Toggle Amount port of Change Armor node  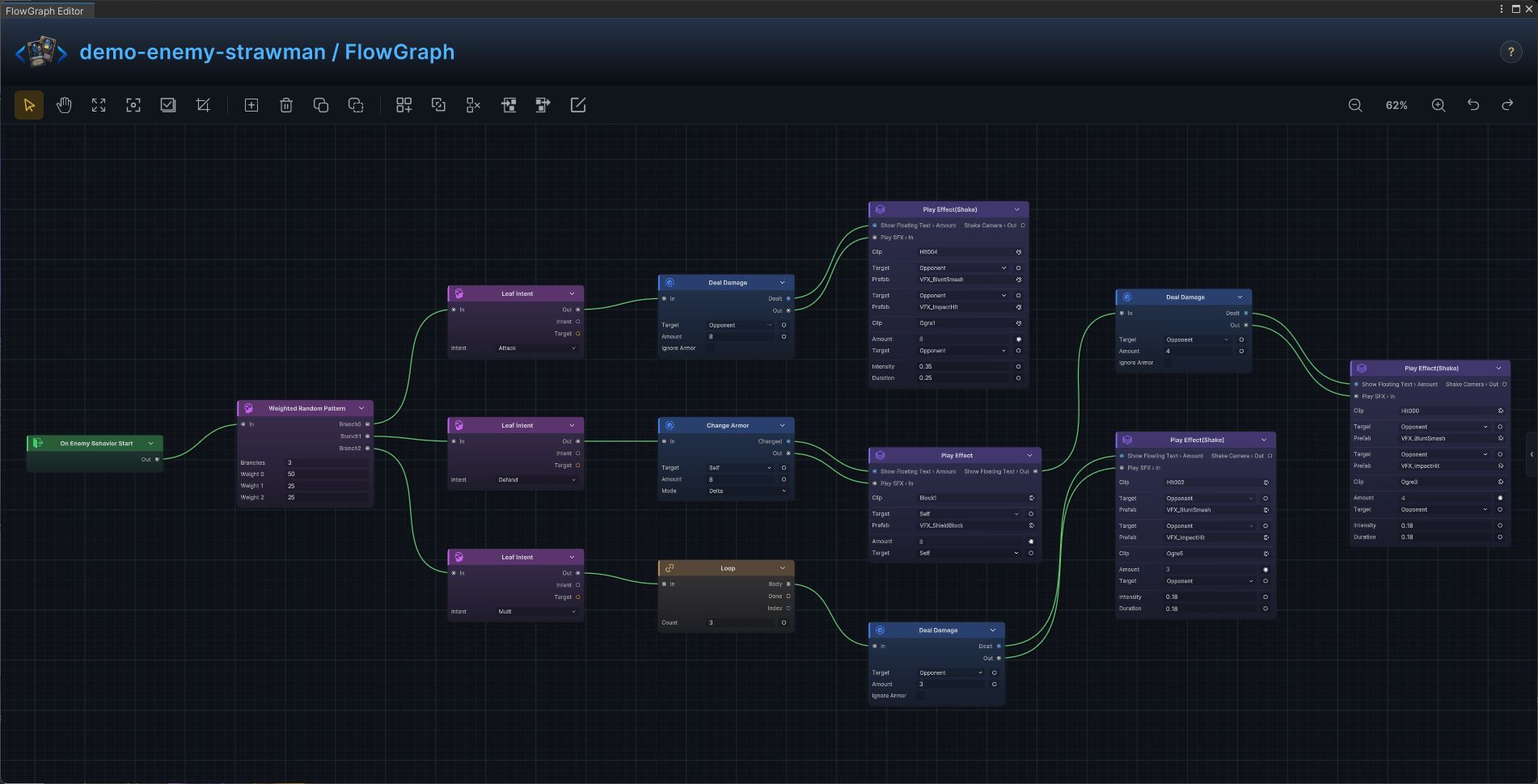coord(784,479)
